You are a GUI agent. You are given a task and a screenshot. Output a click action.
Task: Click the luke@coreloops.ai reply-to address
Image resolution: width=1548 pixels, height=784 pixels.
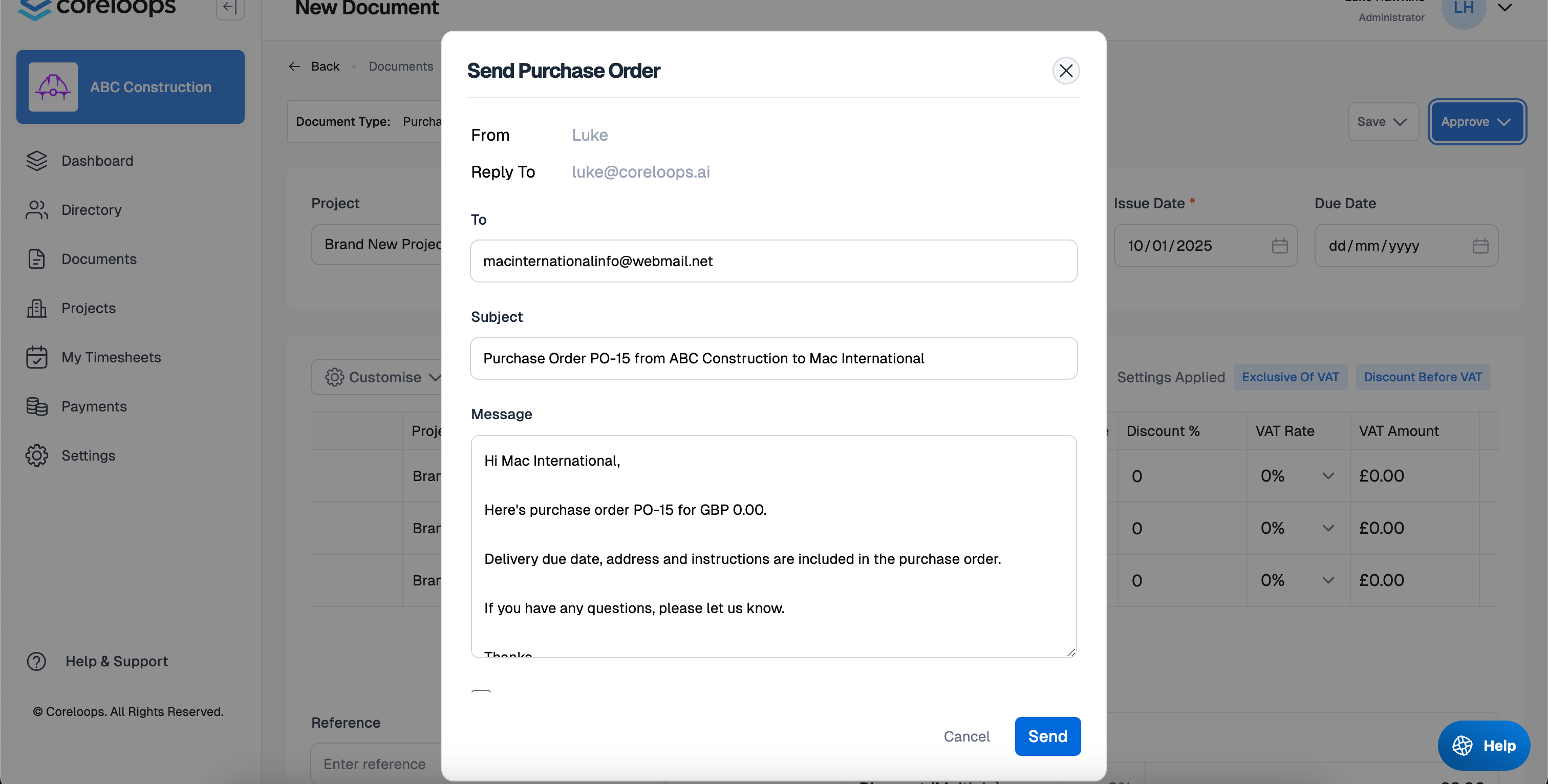pyautogui.click(x=640, y=172)
